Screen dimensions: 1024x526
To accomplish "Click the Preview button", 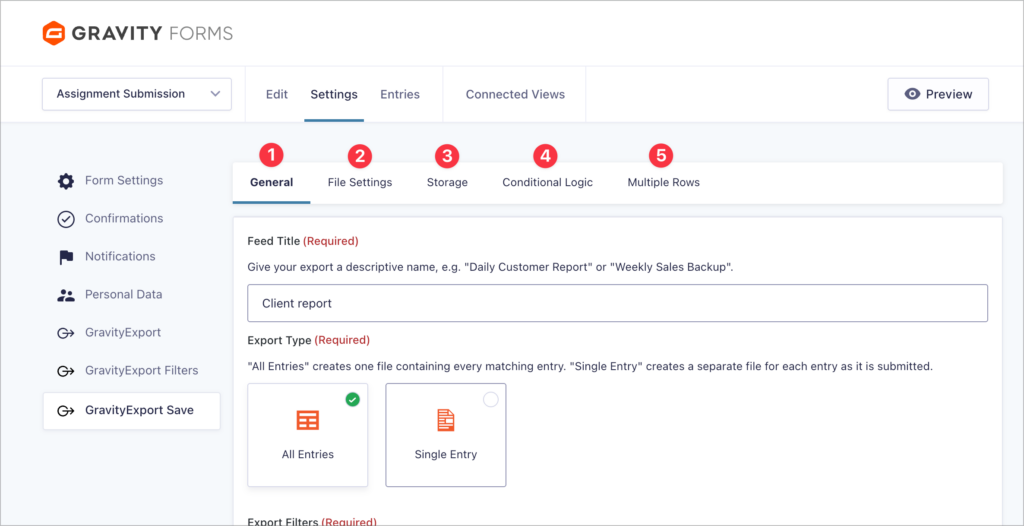I will [938, 94].
